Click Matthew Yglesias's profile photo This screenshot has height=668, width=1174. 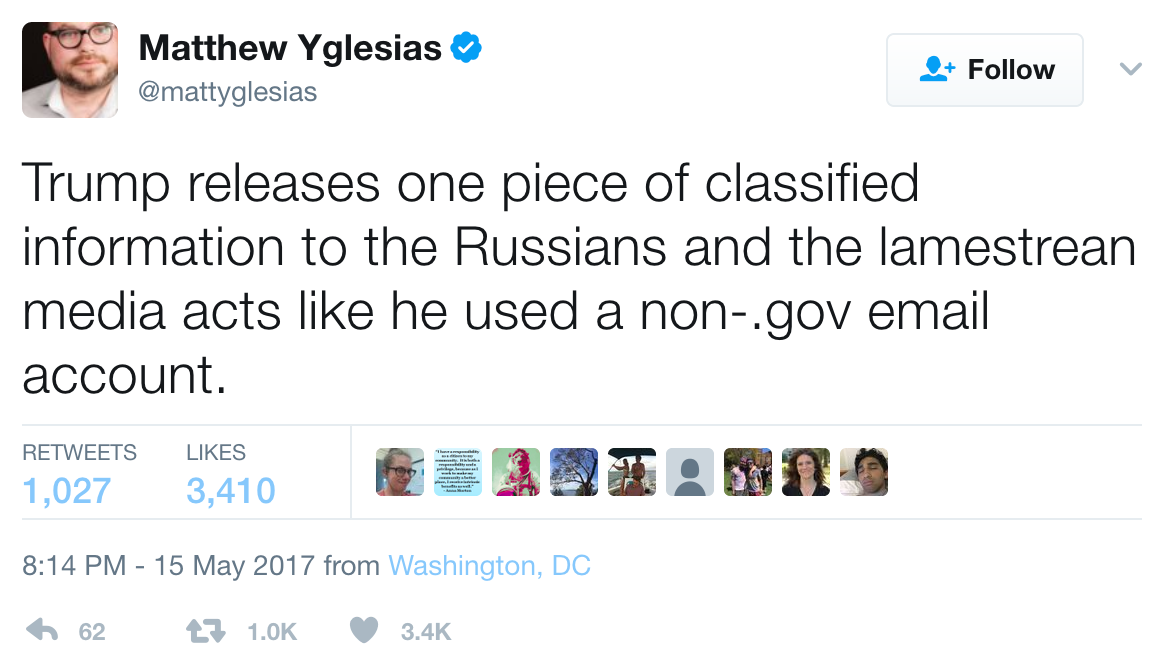69,70
